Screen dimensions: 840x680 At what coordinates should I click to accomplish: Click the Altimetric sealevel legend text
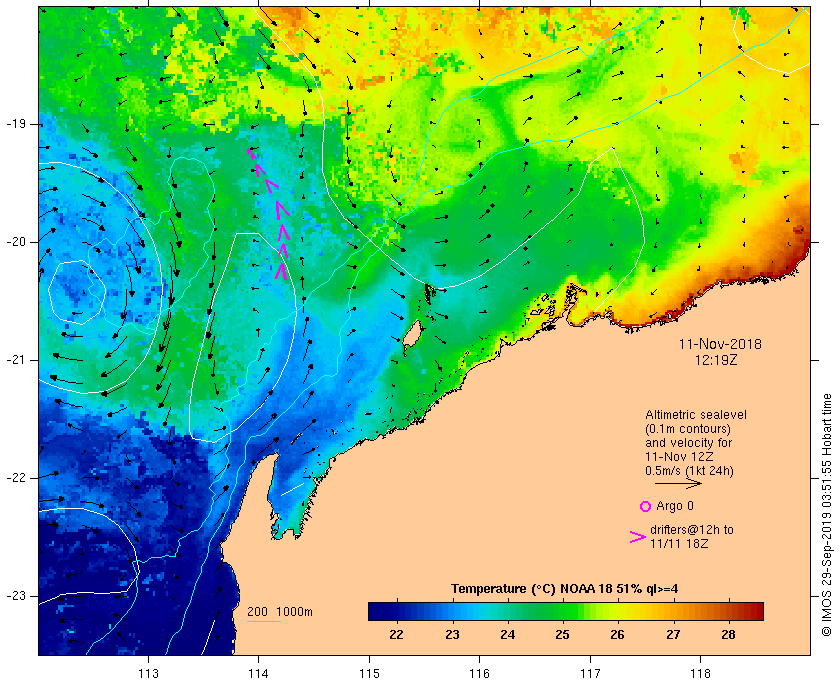tap(695, 415)
